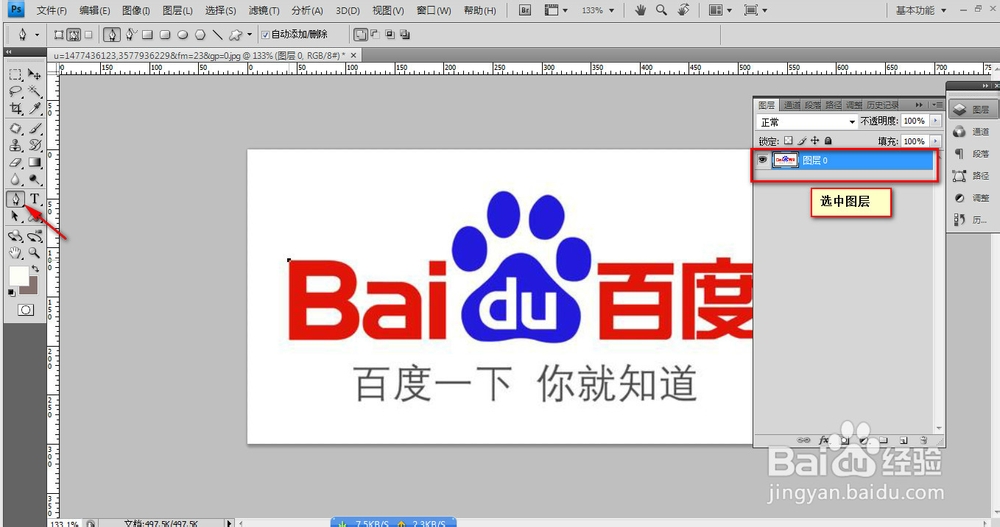Select the Eraser tool
Screen dimensions: 1000x527
[x=15, y=163]
